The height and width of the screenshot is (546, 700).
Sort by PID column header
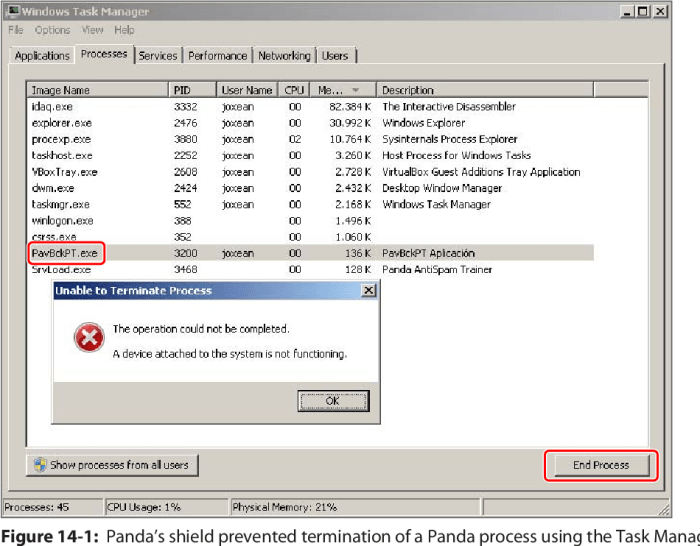pyautogui.click(x=192, y=90)
